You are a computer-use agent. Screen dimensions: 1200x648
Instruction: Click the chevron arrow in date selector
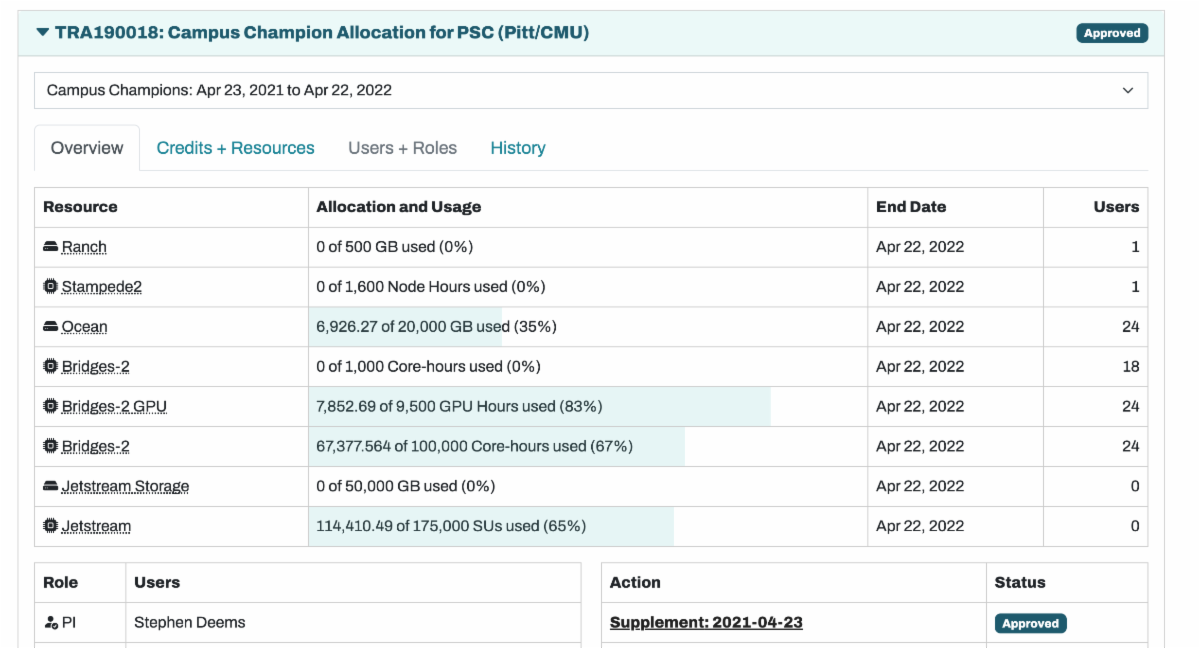1128,90
